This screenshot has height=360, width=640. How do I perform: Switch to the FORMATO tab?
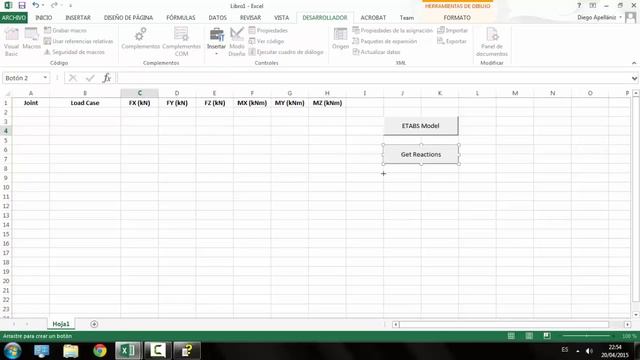457,18
